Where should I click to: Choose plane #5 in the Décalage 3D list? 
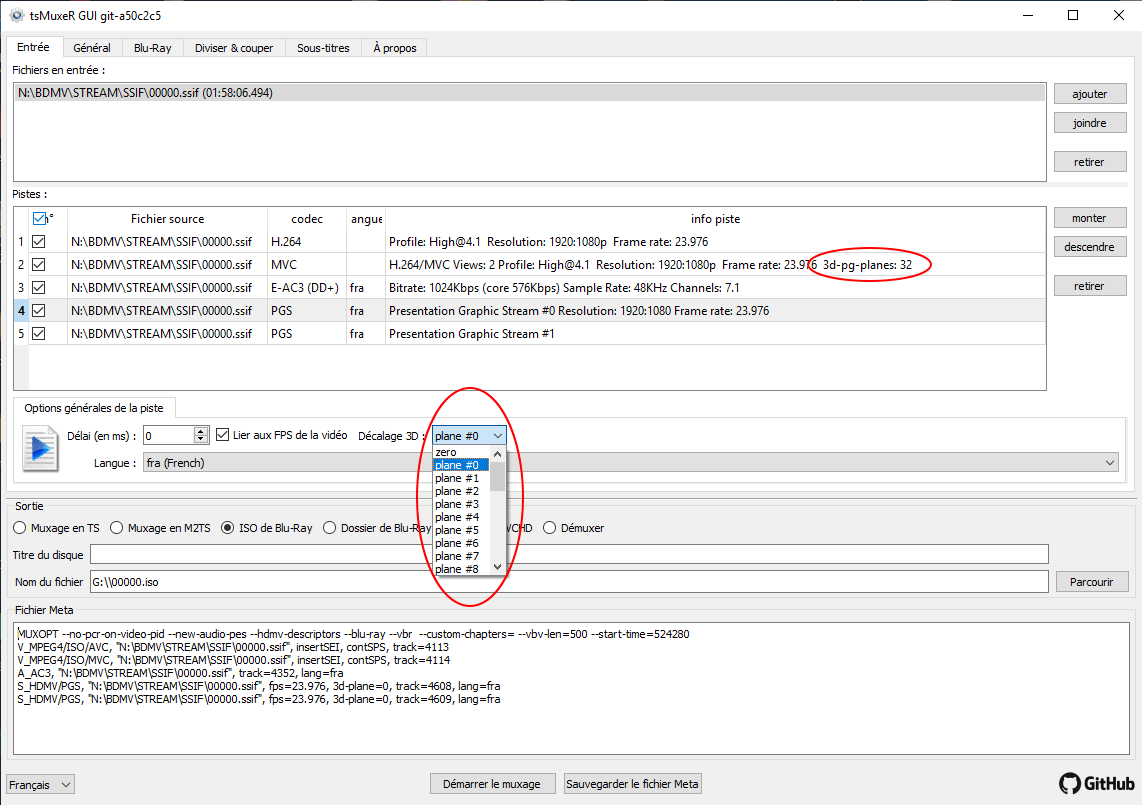[x=462, y=530]
